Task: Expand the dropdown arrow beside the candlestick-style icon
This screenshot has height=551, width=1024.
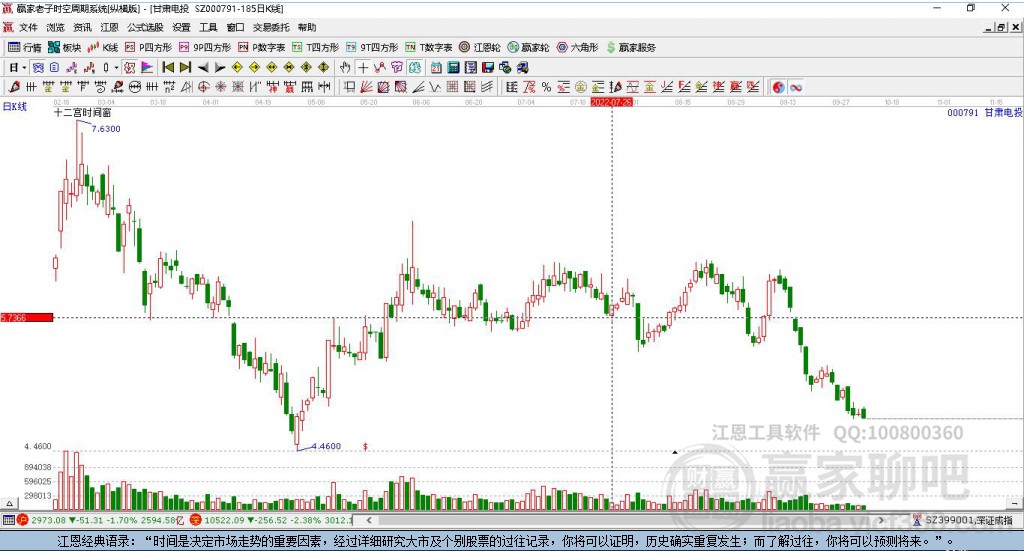Action: 116,68
